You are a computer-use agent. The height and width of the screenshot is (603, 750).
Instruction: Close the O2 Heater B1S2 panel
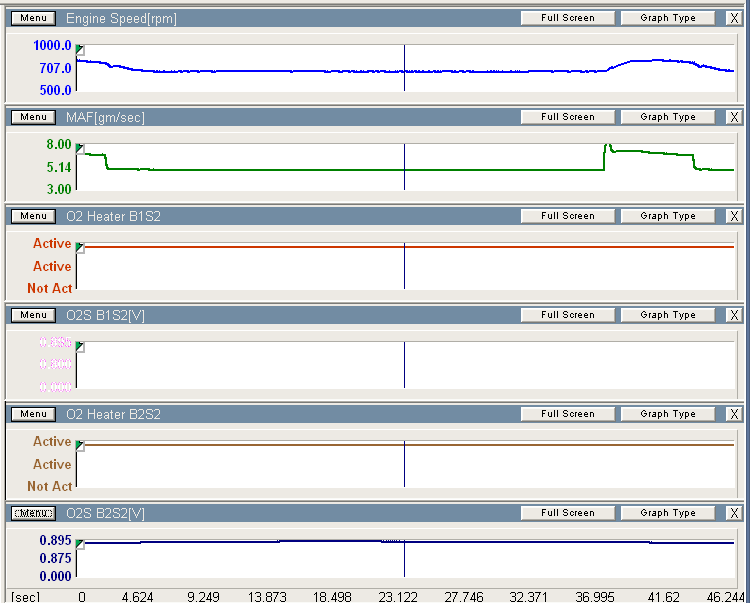[734, 216]
